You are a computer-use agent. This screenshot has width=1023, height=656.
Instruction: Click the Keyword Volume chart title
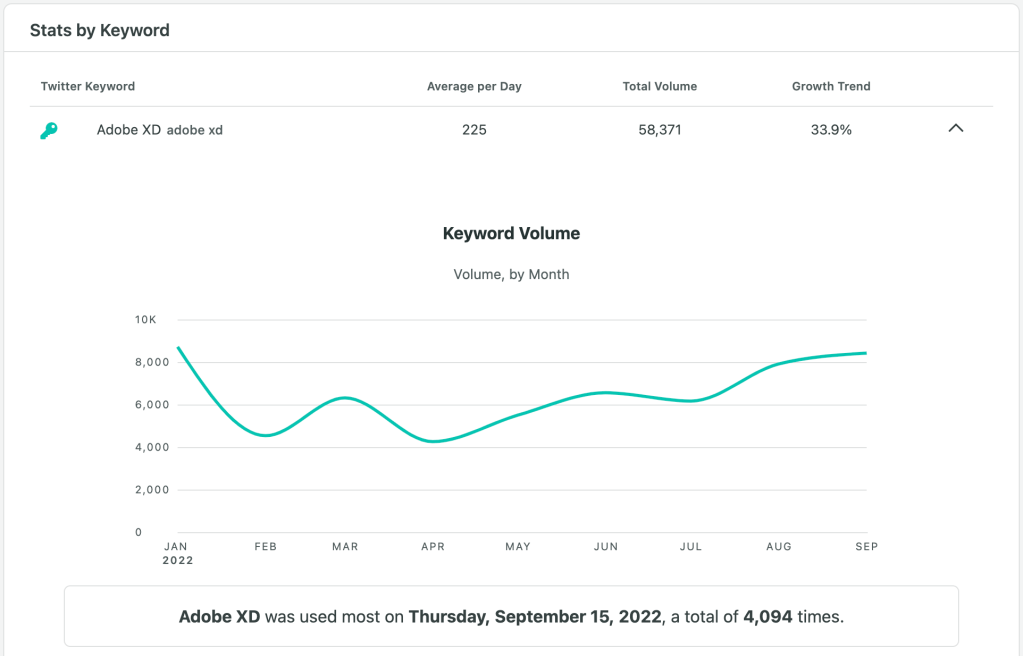point(511,234)
